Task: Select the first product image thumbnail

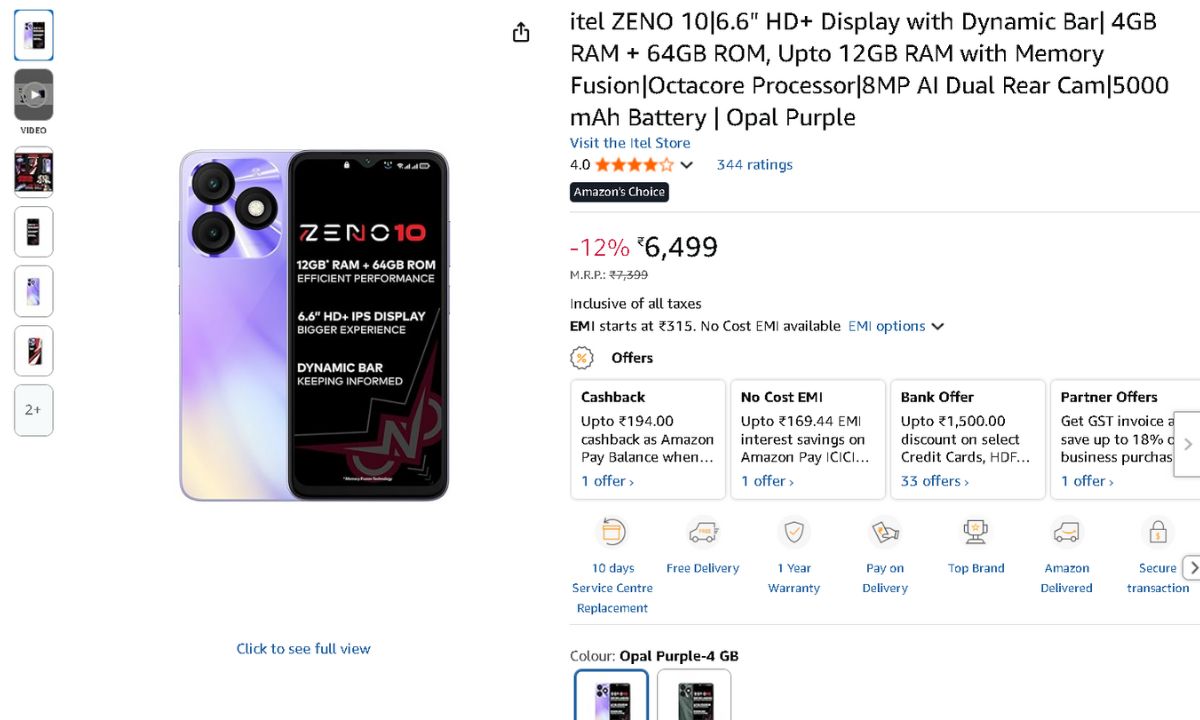Action: coord(34,36)
